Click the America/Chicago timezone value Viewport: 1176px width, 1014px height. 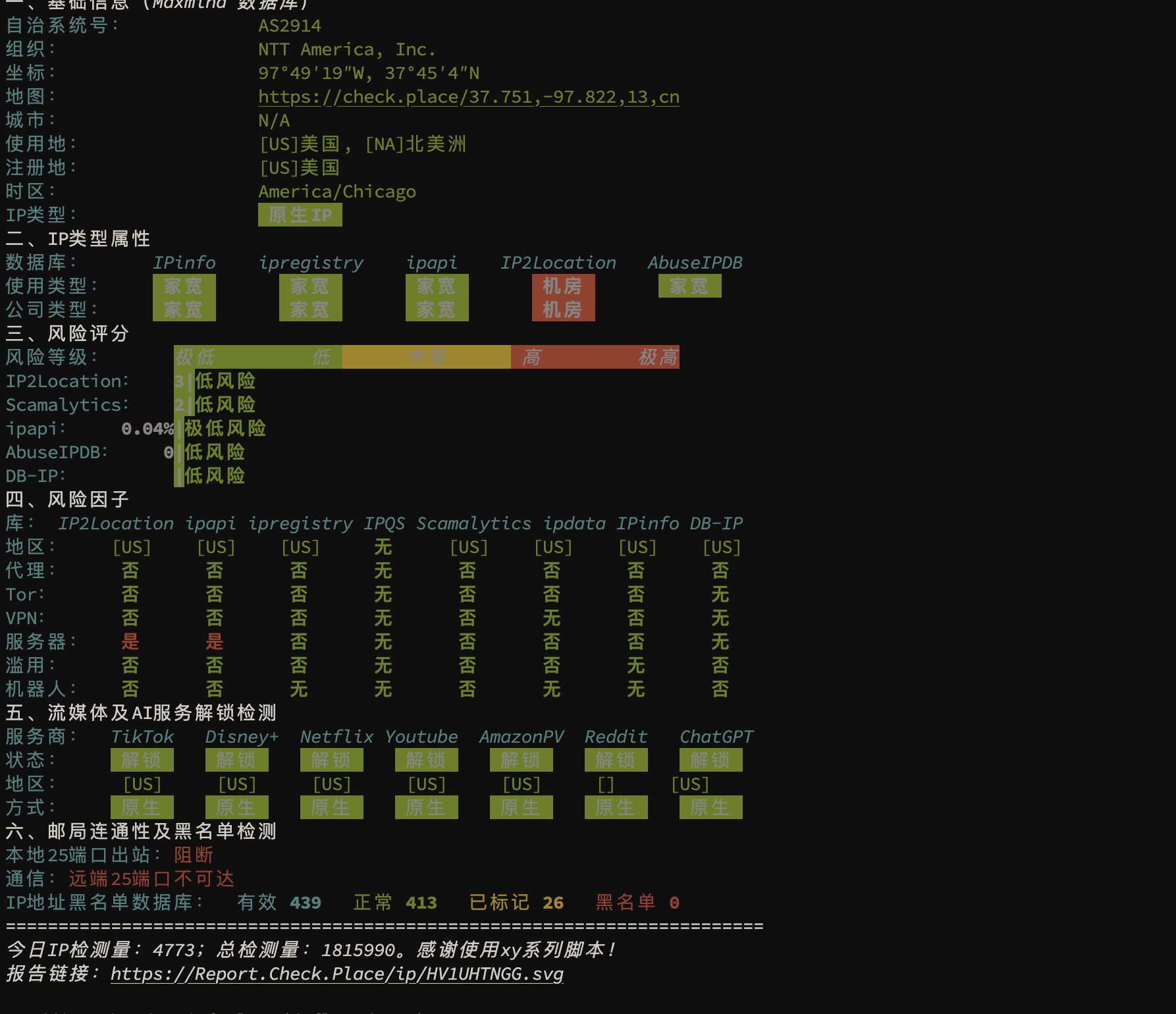tap(337, 192)
